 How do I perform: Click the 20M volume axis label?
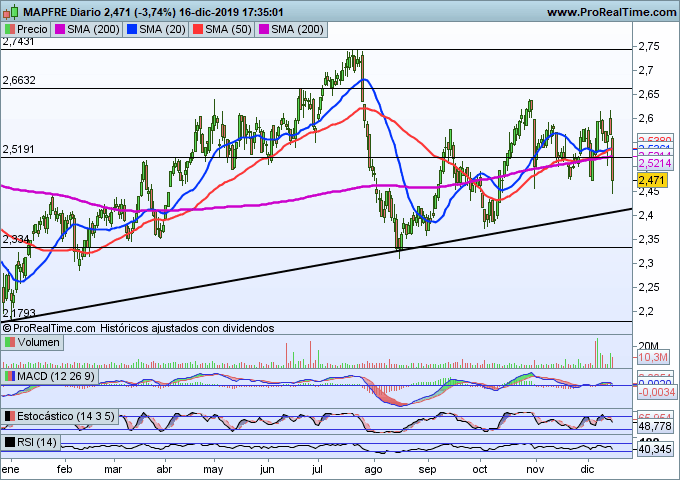649,346
